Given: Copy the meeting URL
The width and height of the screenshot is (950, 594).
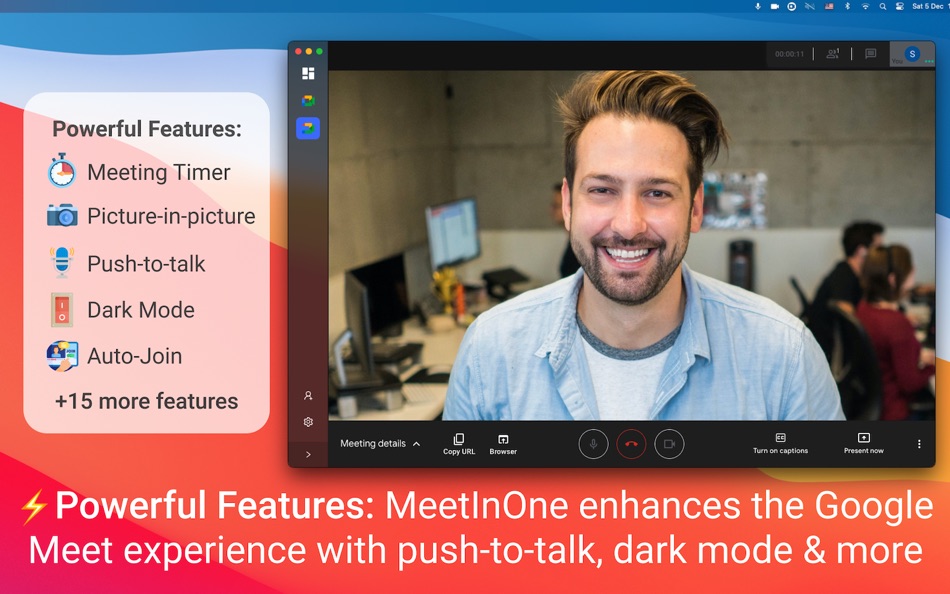Looking at the screenshot, I should 458,444.
